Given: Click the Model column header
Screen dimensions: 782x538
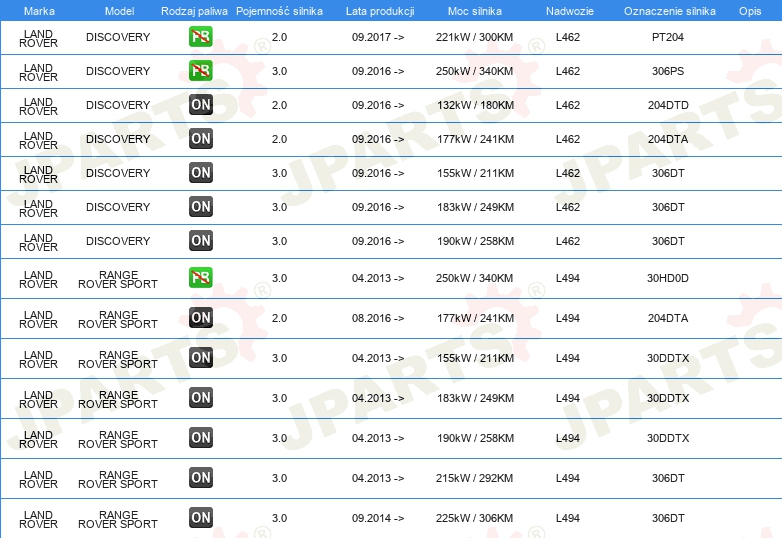Looking at the screenshot, I should click(x=119, y=11).
